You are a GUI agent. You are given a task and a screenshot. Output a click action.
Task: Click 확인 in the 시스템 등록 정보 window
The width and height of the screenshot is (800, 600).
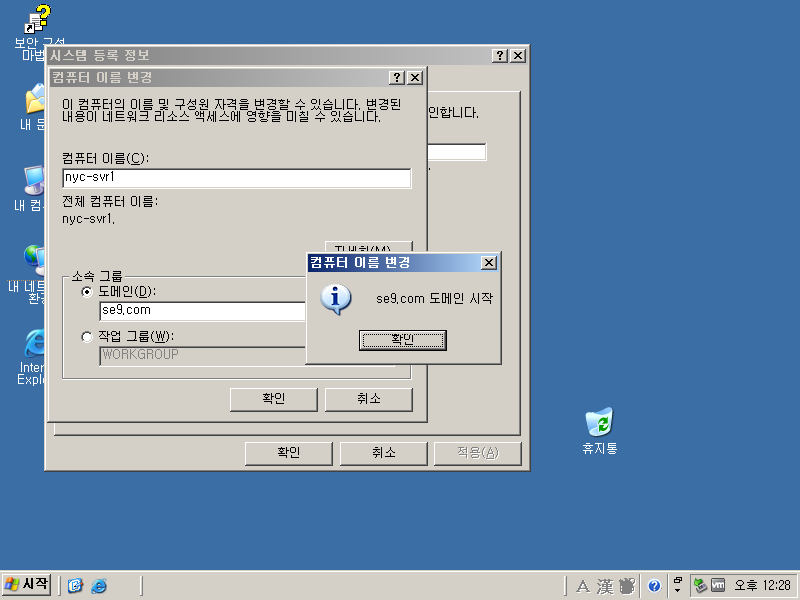(x=288, y=453)
